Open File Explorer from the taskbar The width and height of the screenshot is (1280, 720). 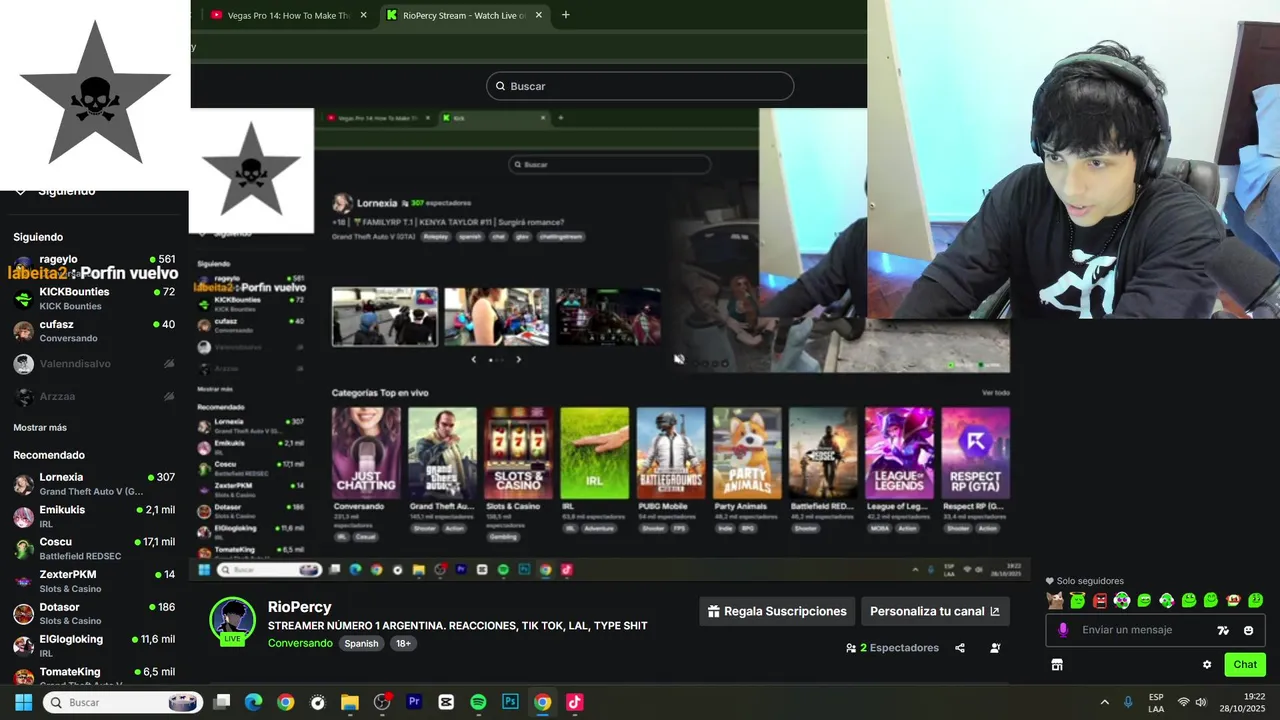350,702
